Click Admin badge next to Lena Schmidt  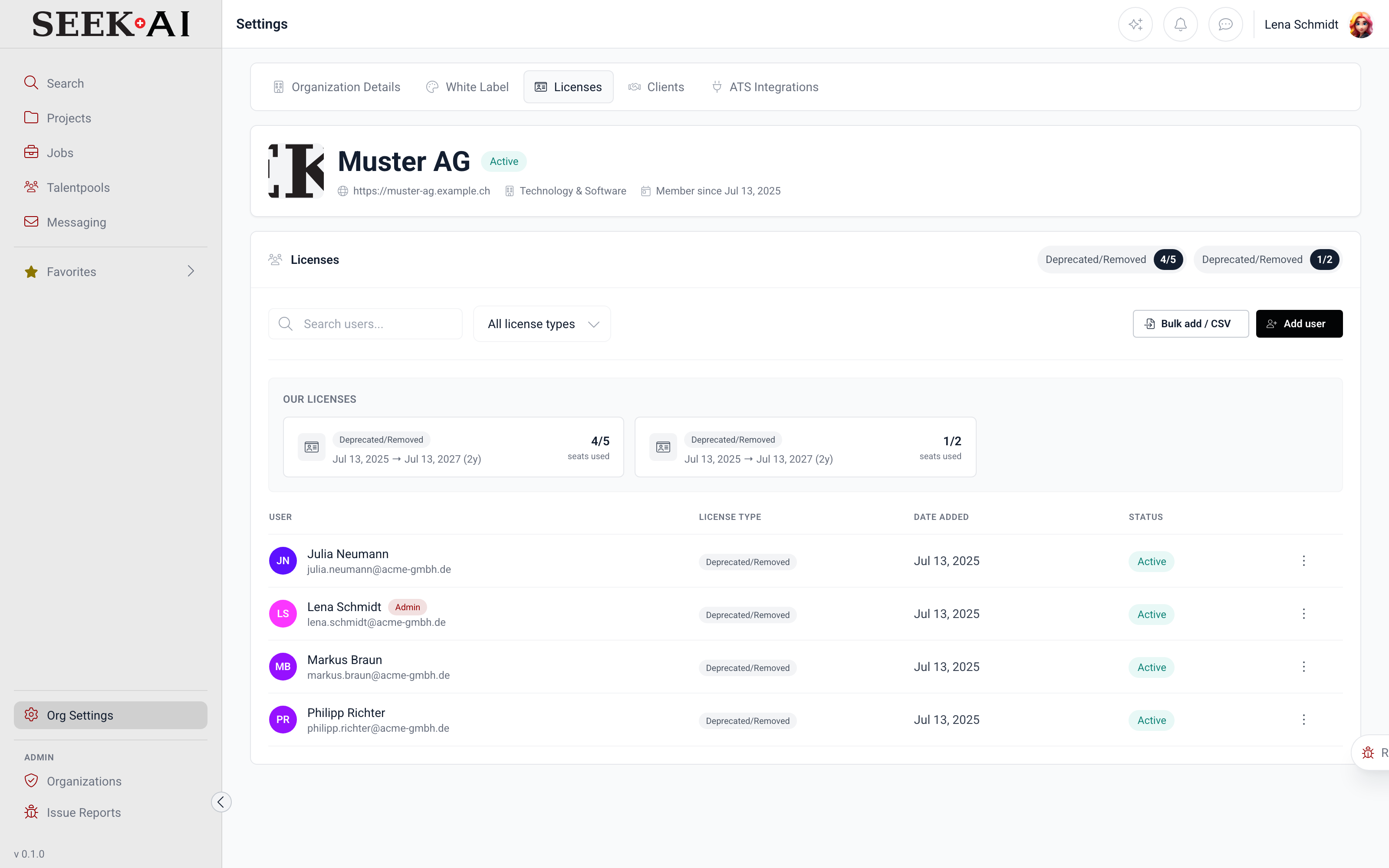click(x=408, y=607)
